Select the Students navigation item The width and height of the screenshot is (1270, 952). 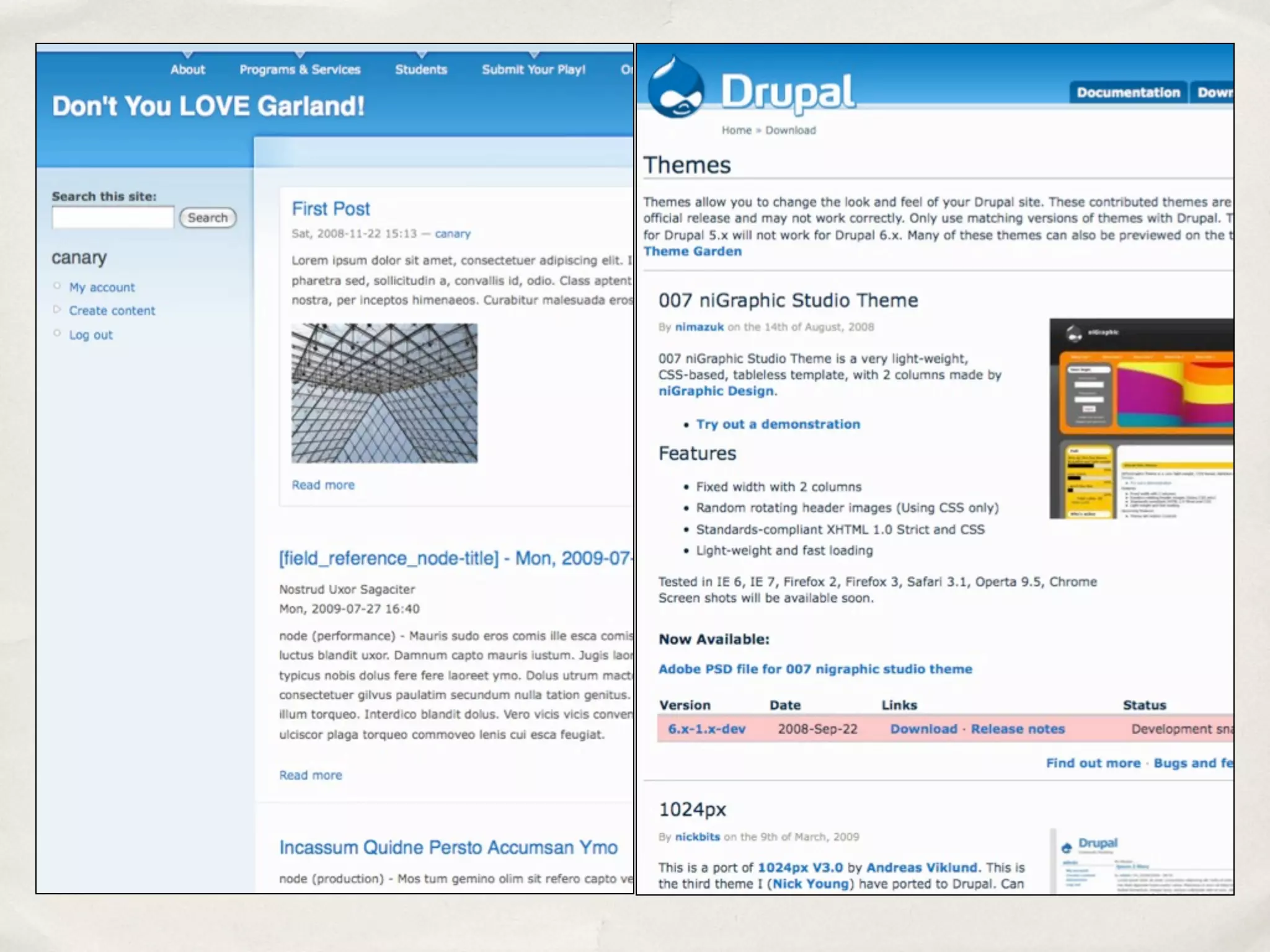click(x=421, y=69)
